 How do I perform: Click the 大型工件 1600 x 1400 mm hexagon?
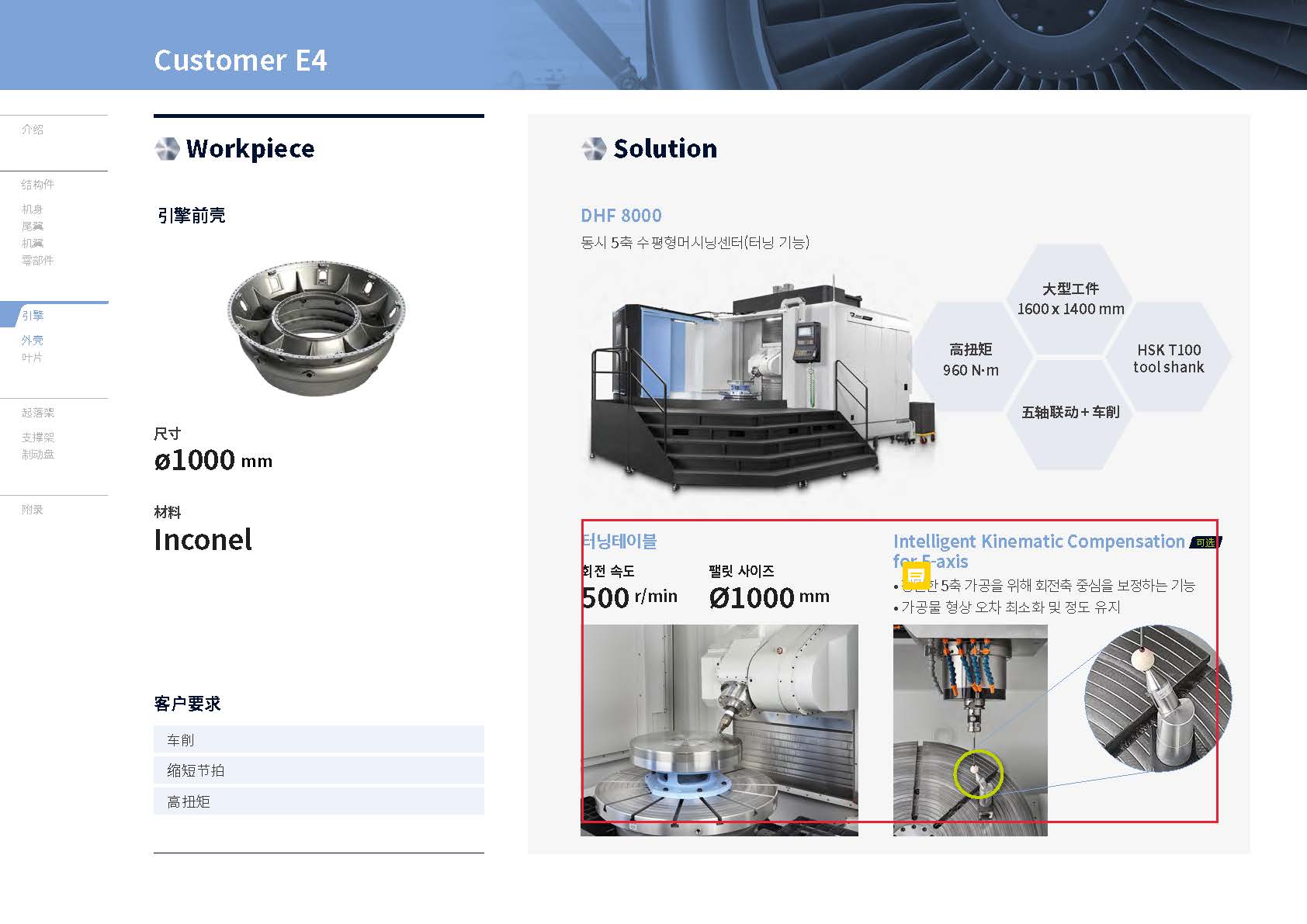coord(1070,299)
